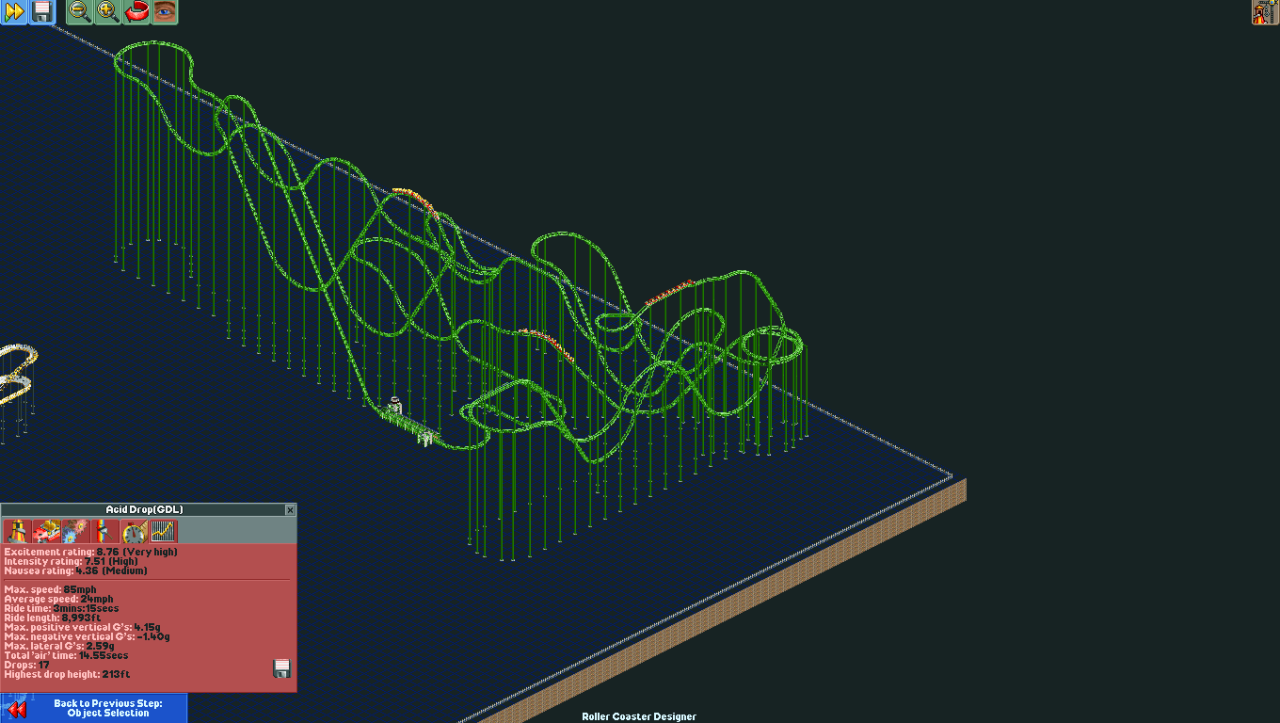Screen dimensions: 1280x723
Task: Open view options via the eye icon
Action: (x=164, y=12)
